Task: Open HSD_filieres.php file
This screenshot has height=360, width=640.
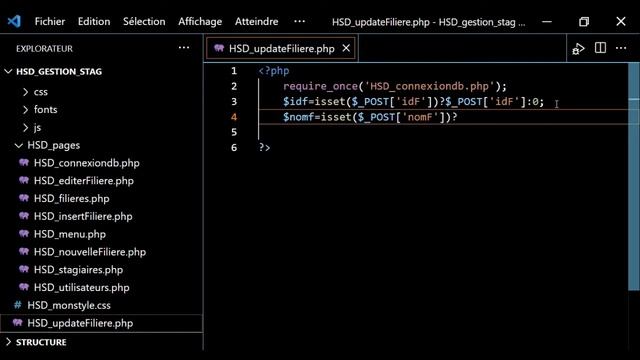Action: [101, 198]
